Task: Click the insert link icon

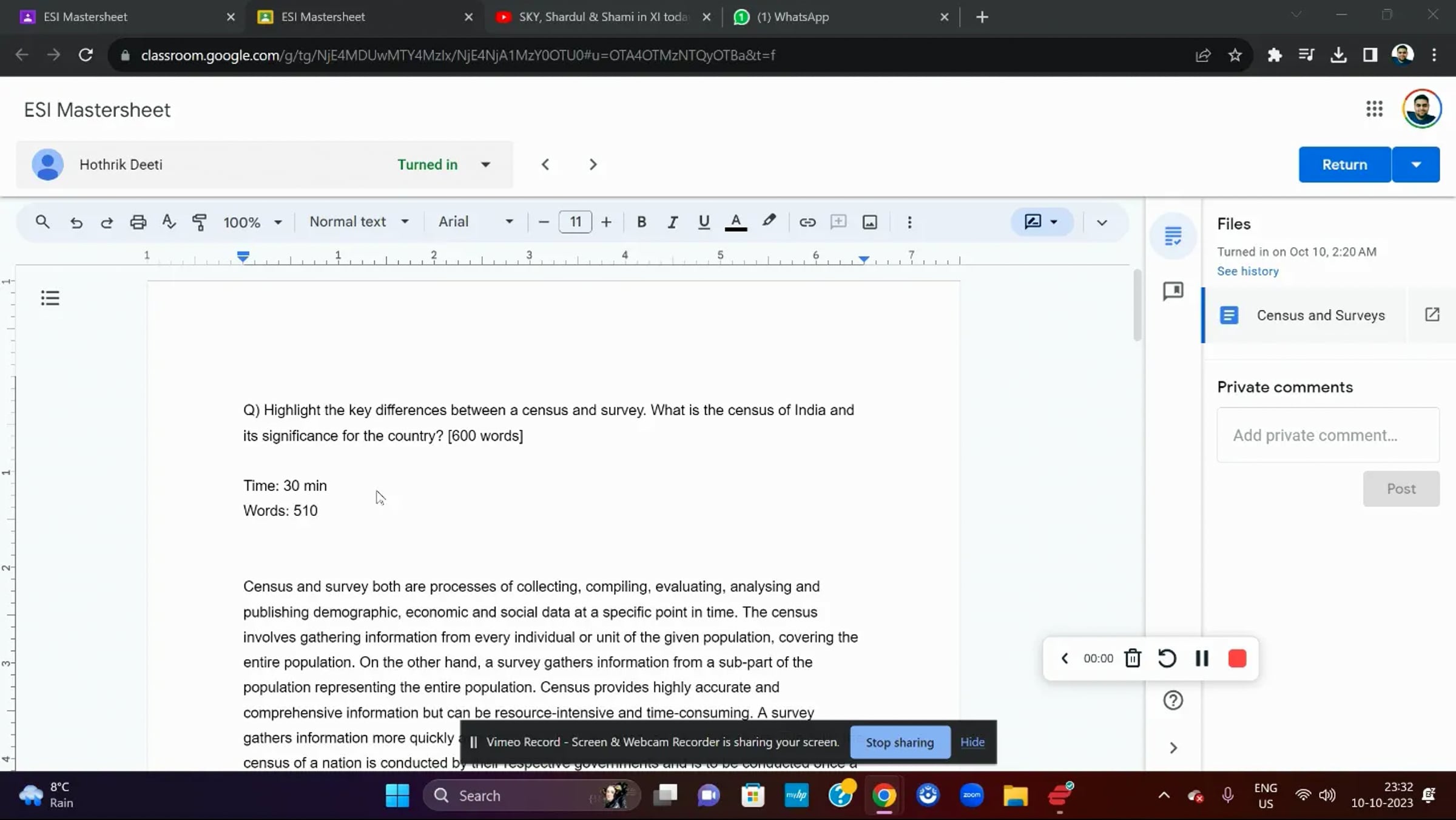Action: [807, 222]
